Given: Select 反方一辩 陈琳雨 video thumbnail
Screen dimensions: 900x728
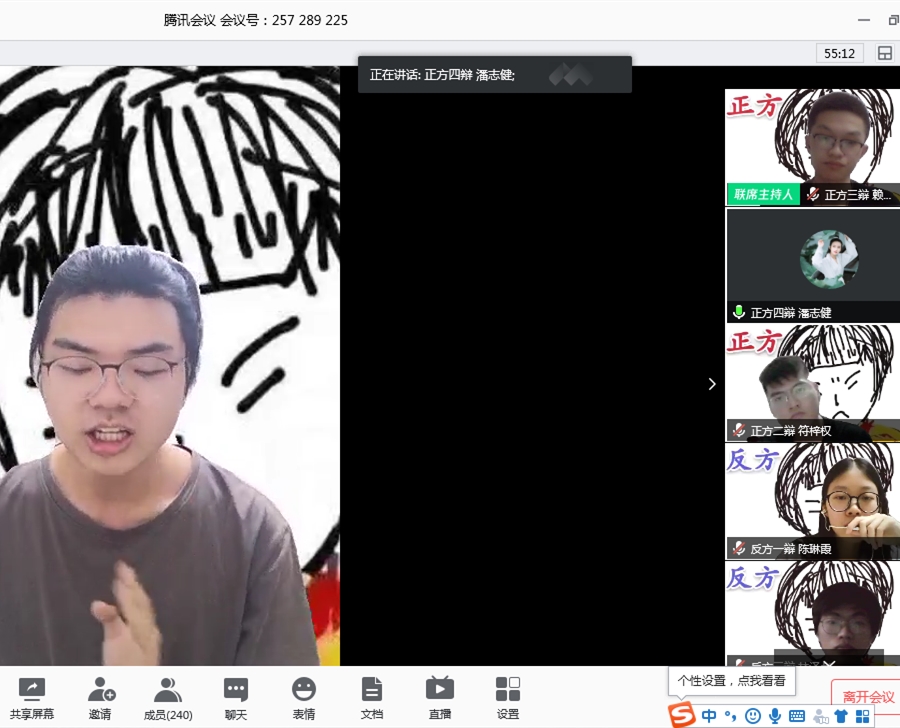Looking at the screenshot, I should pyautogui.click(x=812, y=499).
